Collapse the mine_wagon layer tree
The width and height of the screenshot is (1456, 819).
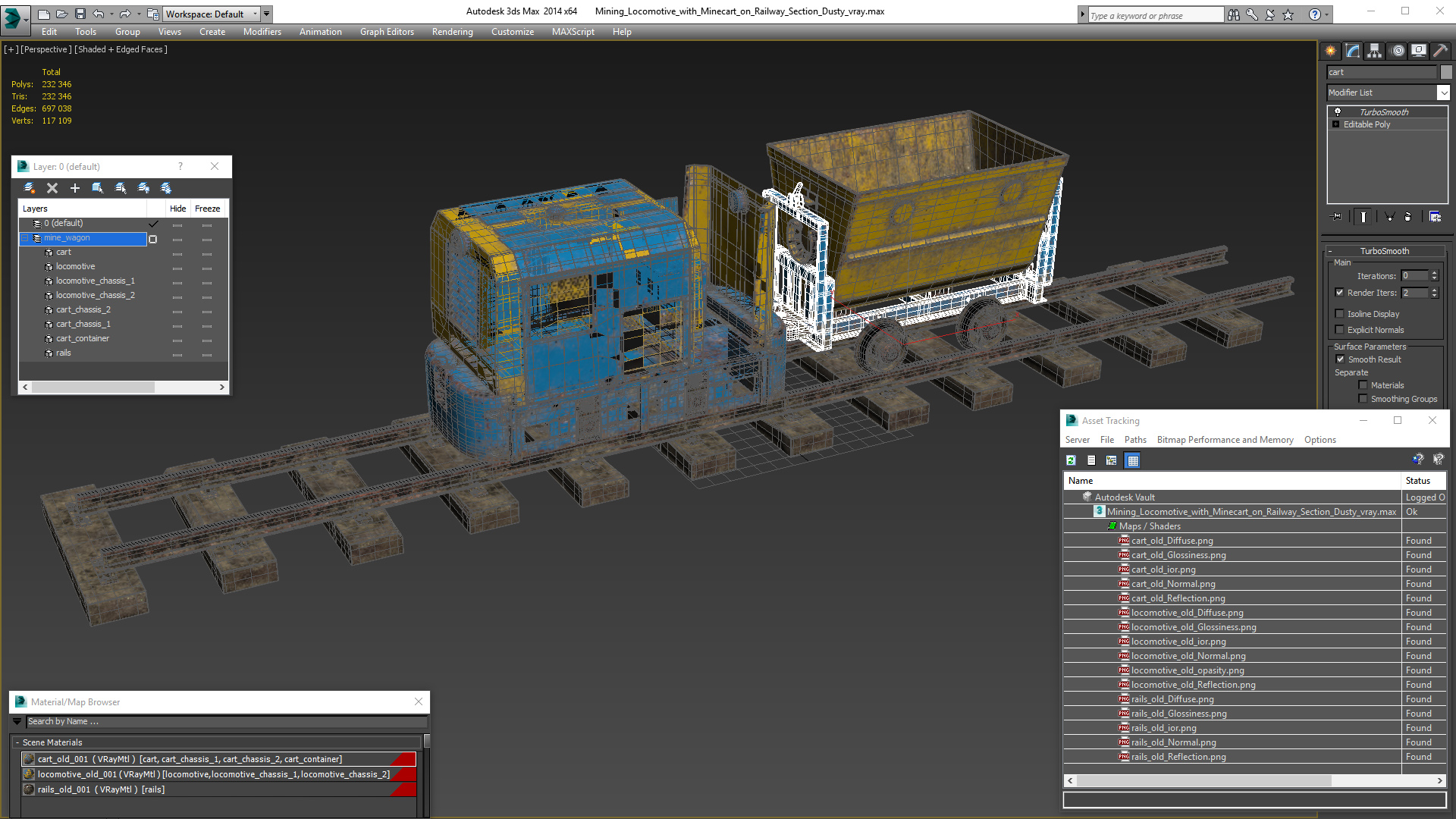[25, 238]
